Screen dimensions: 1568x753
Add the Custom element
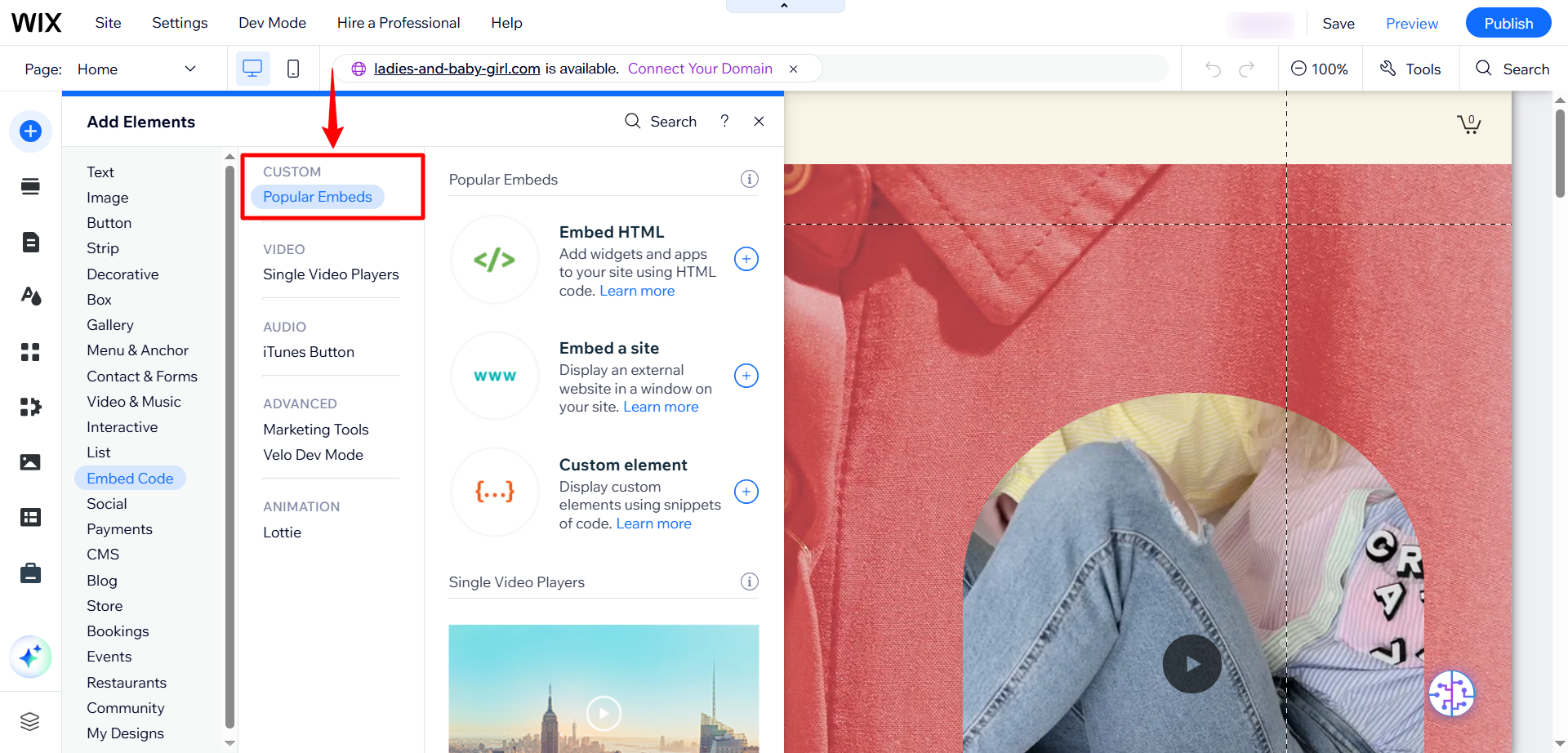point(746,492)
